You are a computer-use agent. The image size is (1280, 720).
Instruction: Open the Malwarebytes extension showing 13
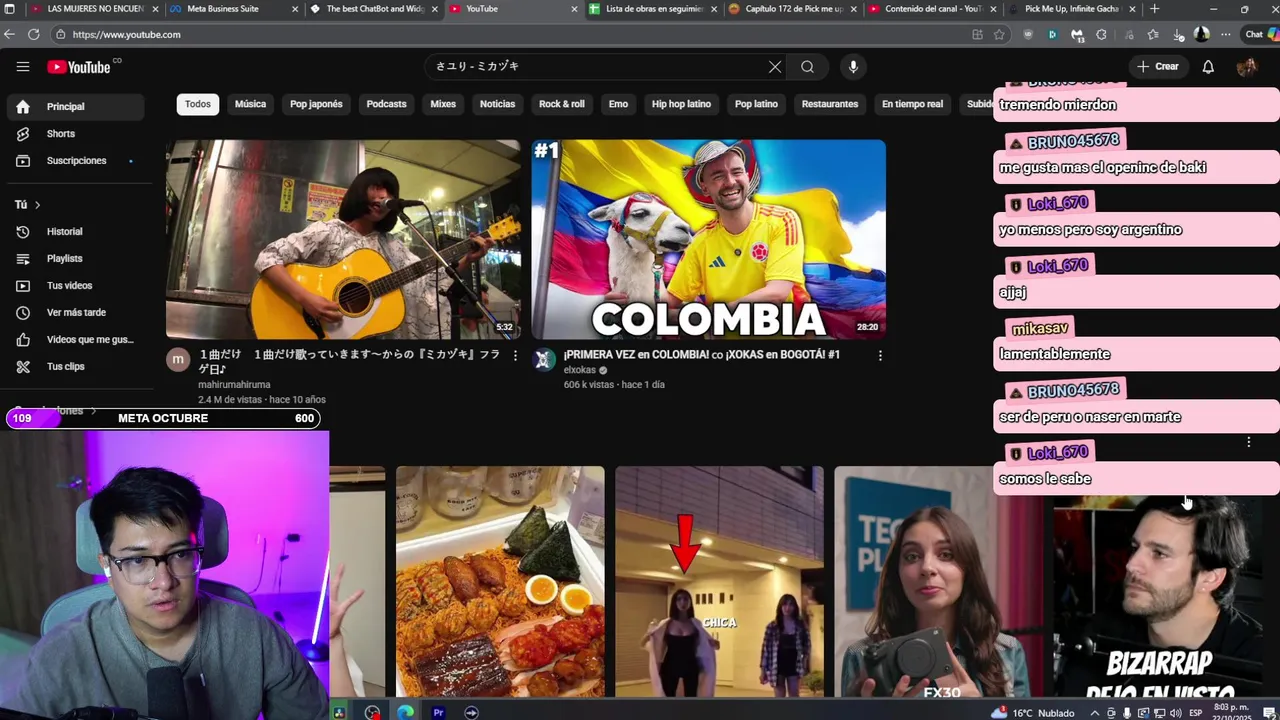[1077, 34]
